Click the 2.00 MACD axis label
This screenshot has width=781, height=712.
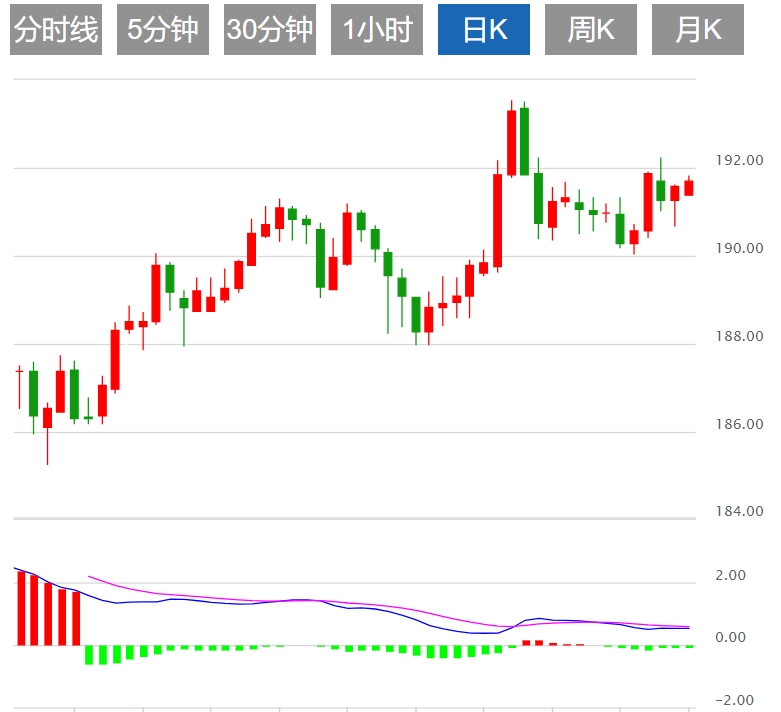[x=730, y=575]
